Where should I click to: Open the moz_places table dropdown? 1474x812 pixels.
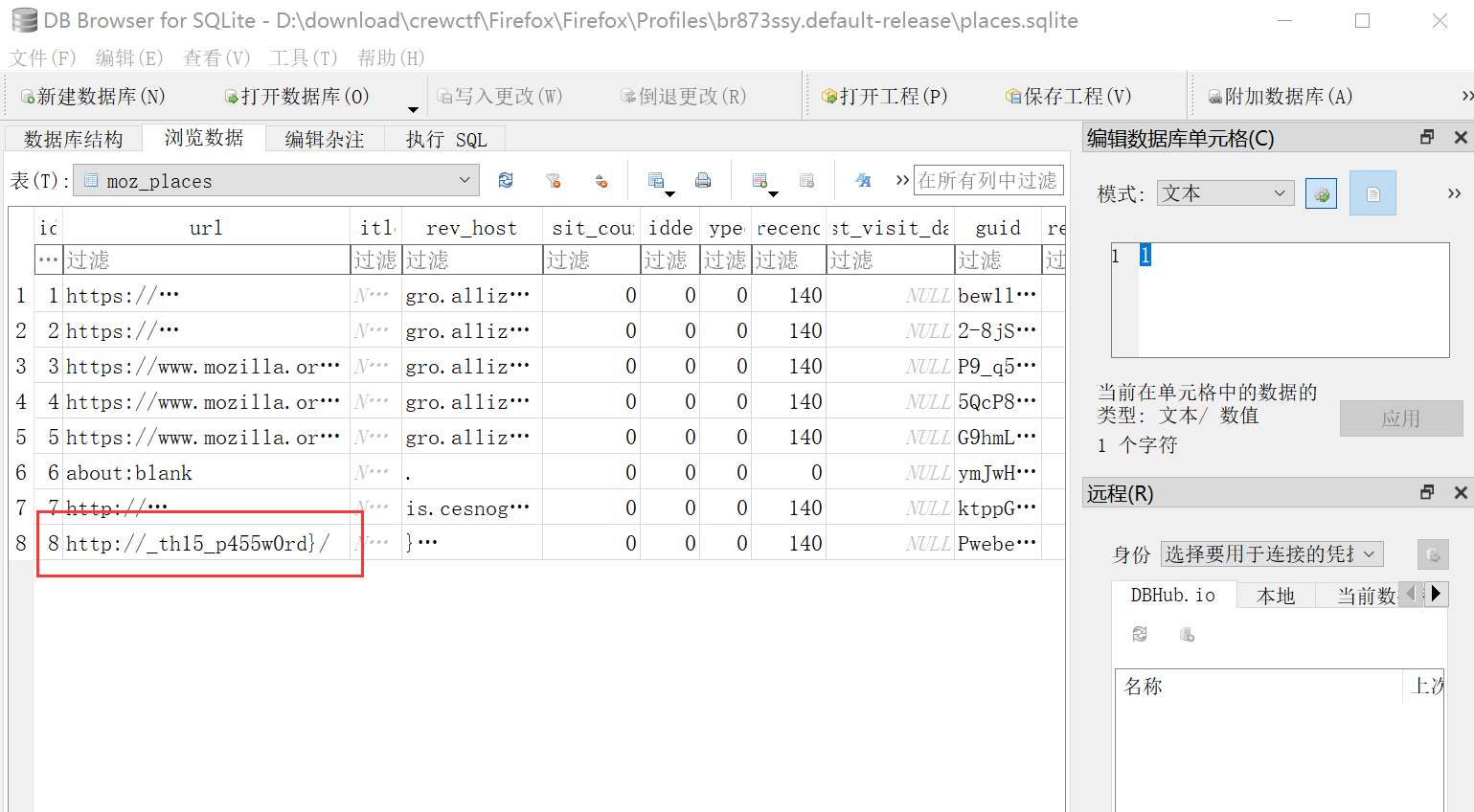[277, 180]
